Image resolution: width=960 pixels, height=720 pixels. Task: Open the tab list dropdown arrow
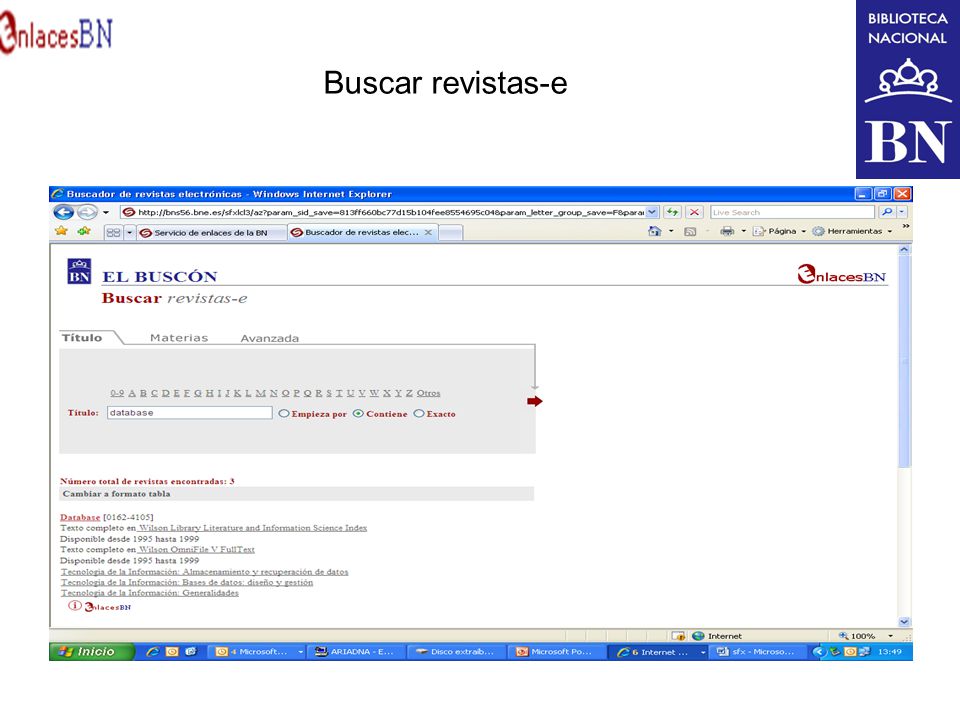[x=129, y=233]
